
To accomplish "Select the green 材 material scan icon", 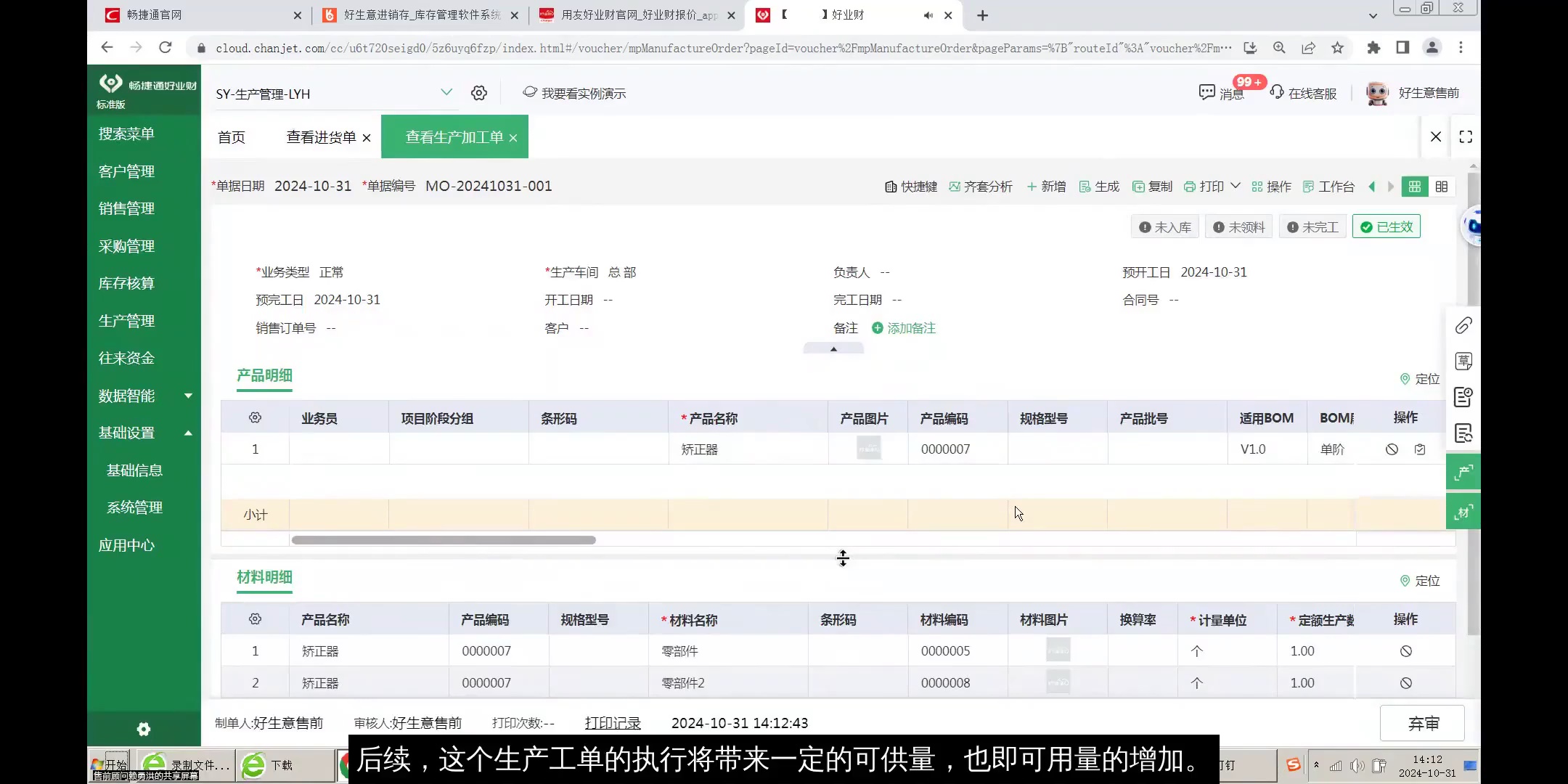I will (1463, 511).
